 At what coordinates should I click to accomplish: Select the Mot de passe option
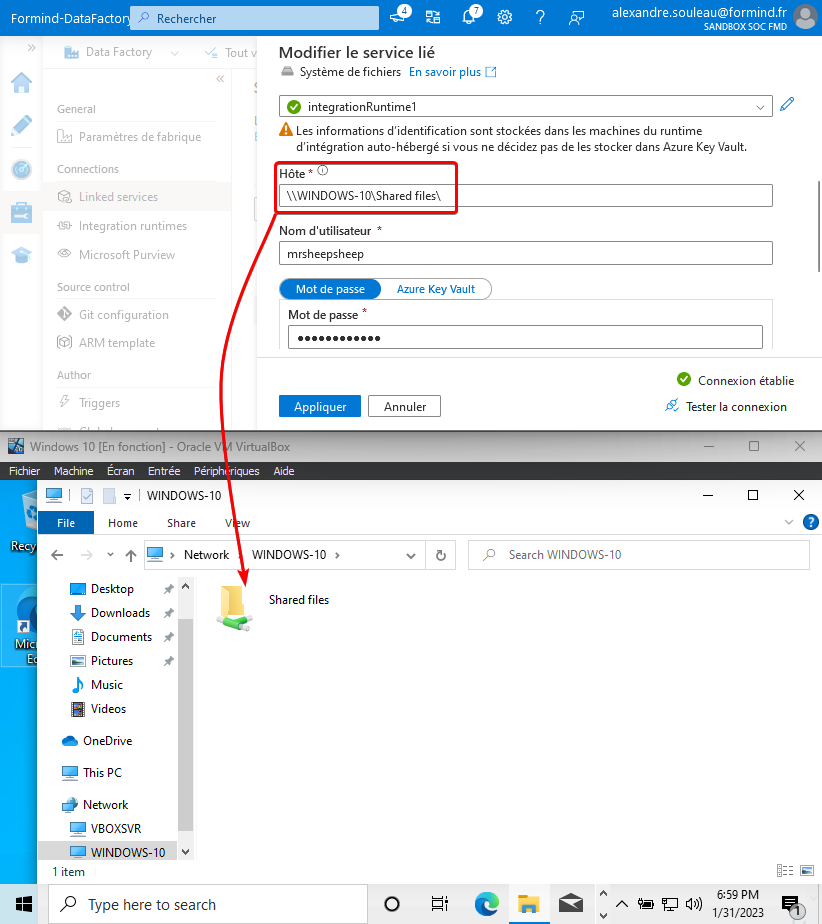pyautogui.click(x=330, y=289)
